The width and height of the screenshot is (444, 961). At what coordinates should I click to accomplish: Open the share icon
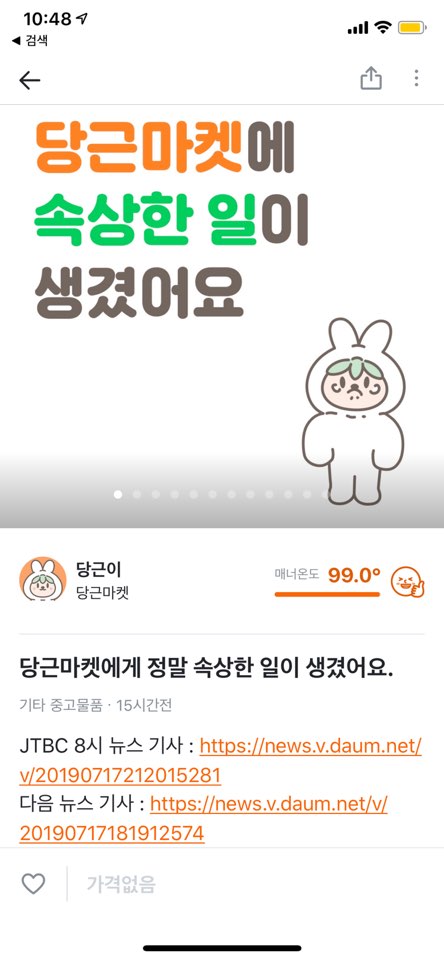click(x=370, y=78)
